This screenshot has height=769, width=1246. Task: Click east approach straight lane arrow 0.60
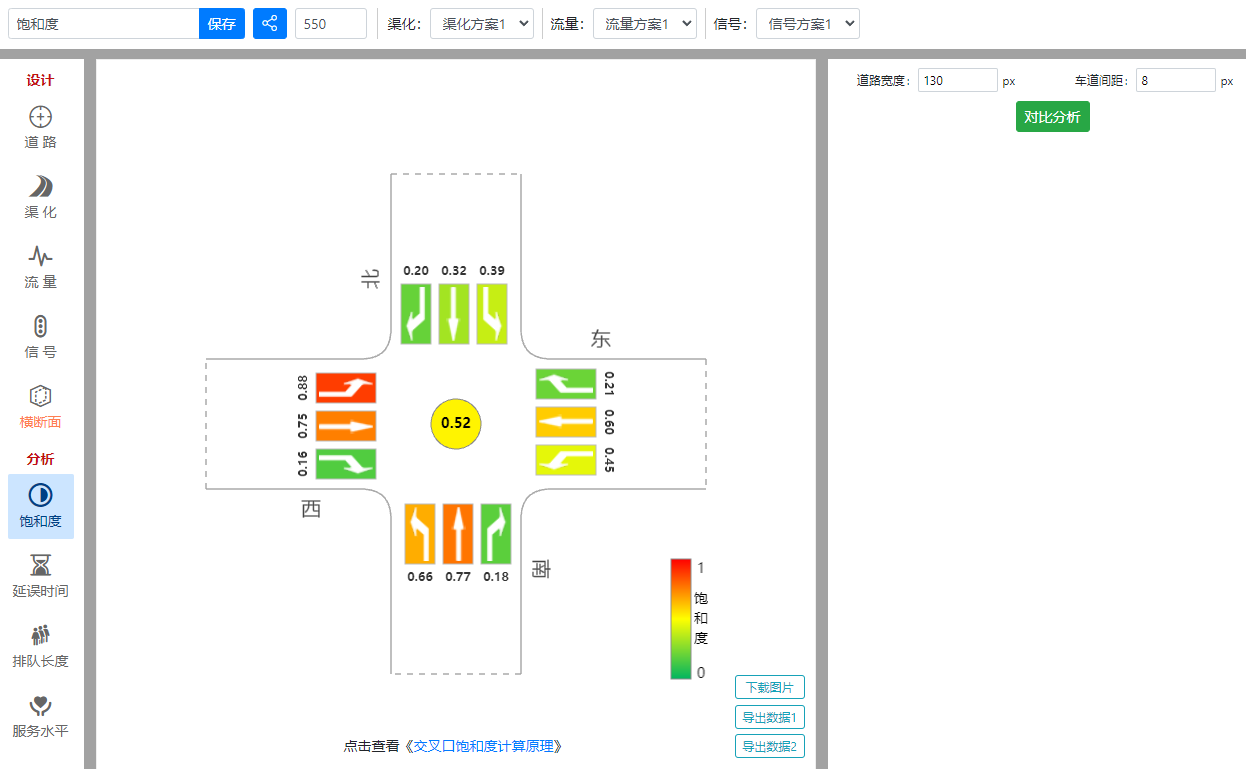click(x=566, y=422)
